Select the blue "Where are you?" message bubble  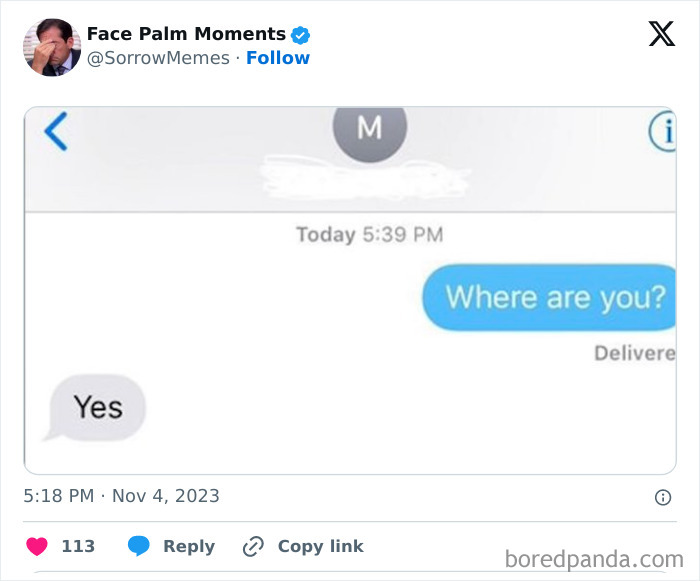pos(551,297)
